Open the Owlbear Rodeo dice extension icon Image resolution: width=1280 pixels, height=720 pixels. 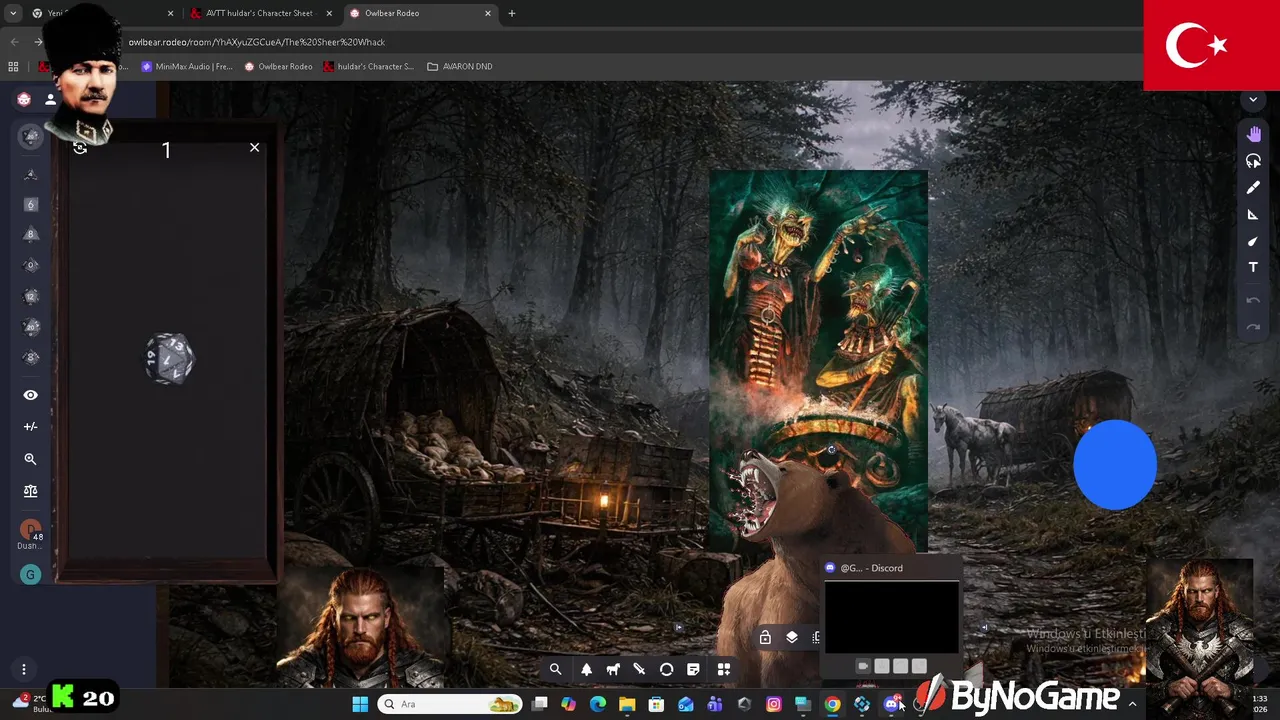pyautogui.click(x=24, y=99)
